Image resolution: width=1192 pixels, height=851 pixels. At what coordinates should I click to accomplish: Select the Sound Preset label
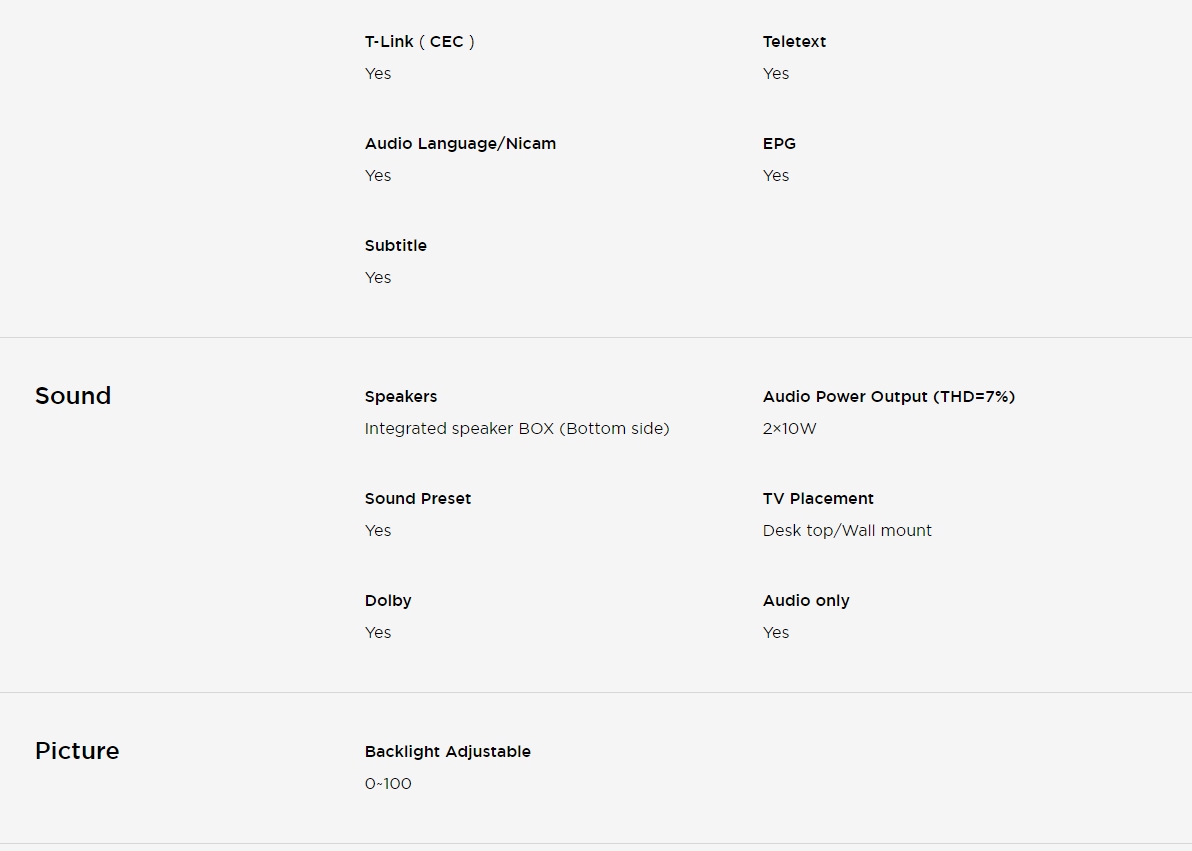point(417,499)
